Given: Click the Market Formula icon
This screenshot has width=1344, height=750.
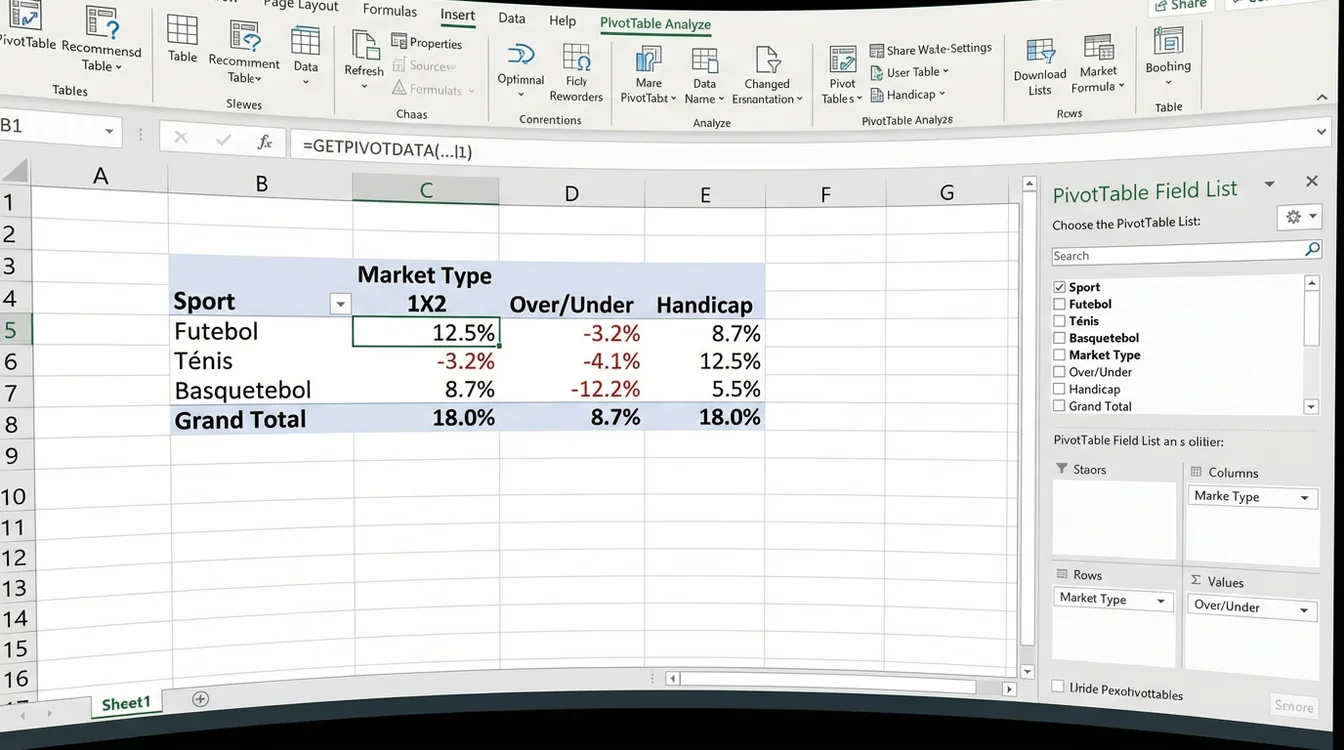Looking at the screenshot, I should 1098,47.
